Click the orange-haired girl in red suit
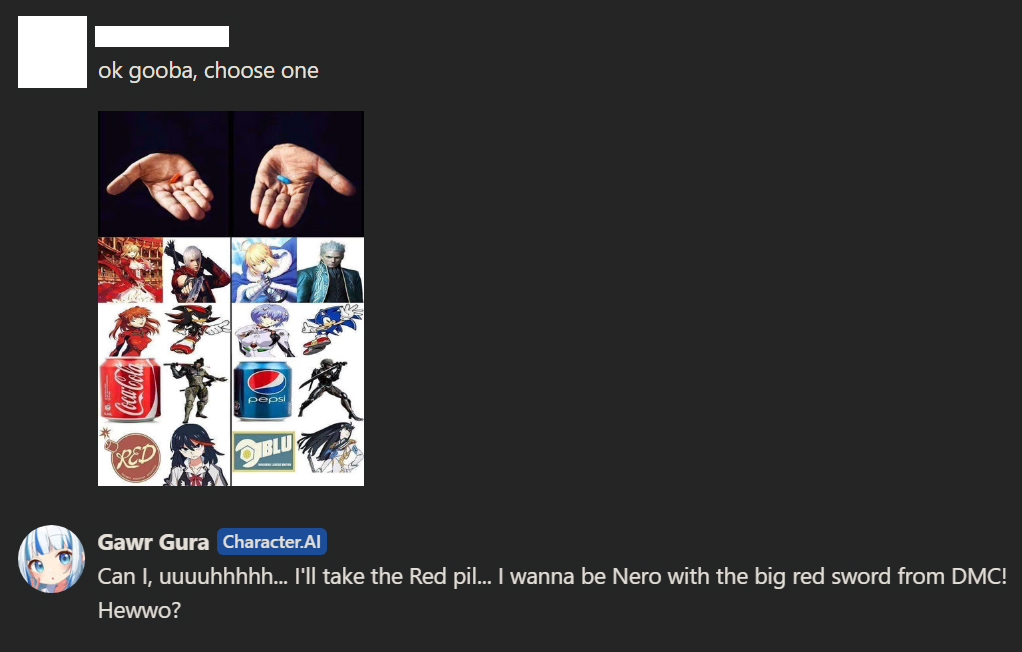 (x=130, y=330)
